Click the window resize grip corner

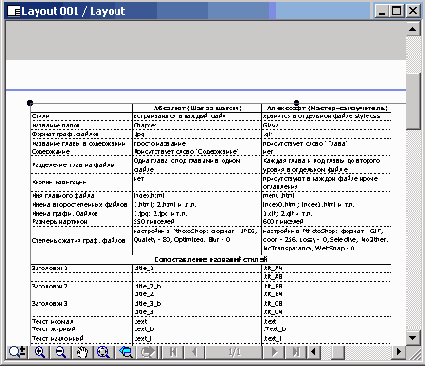414,353
